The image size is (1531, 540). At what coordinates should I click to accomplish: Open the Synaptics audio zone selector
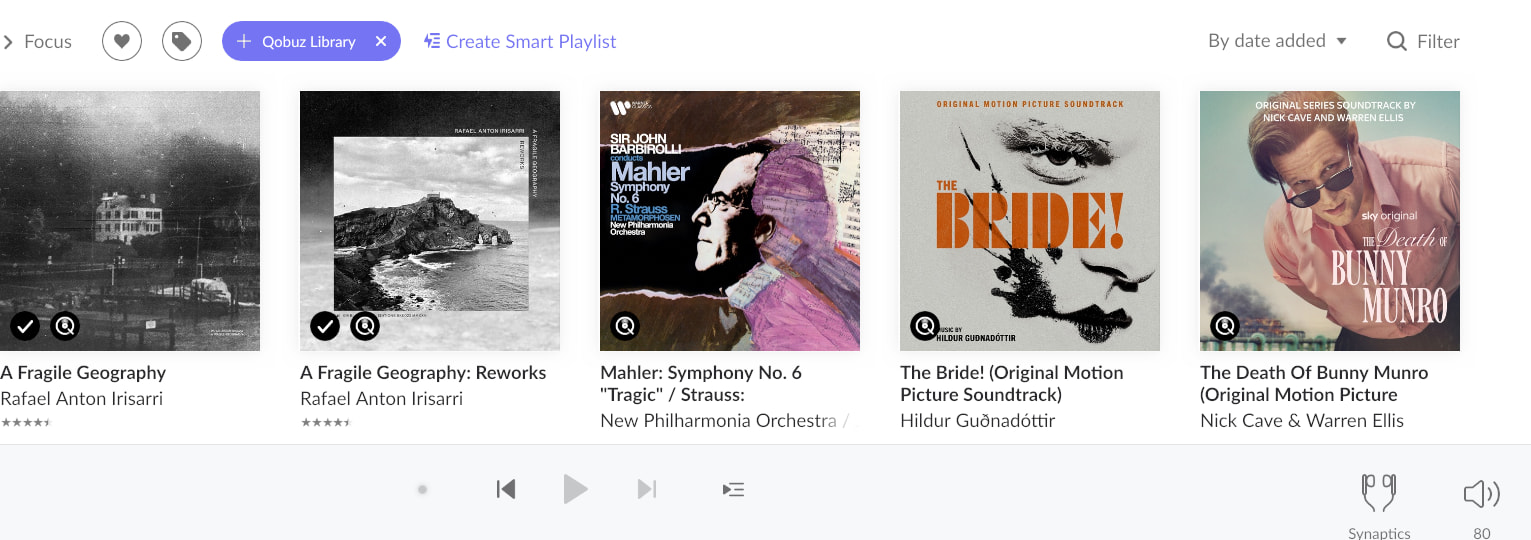tap(1379, 493)
